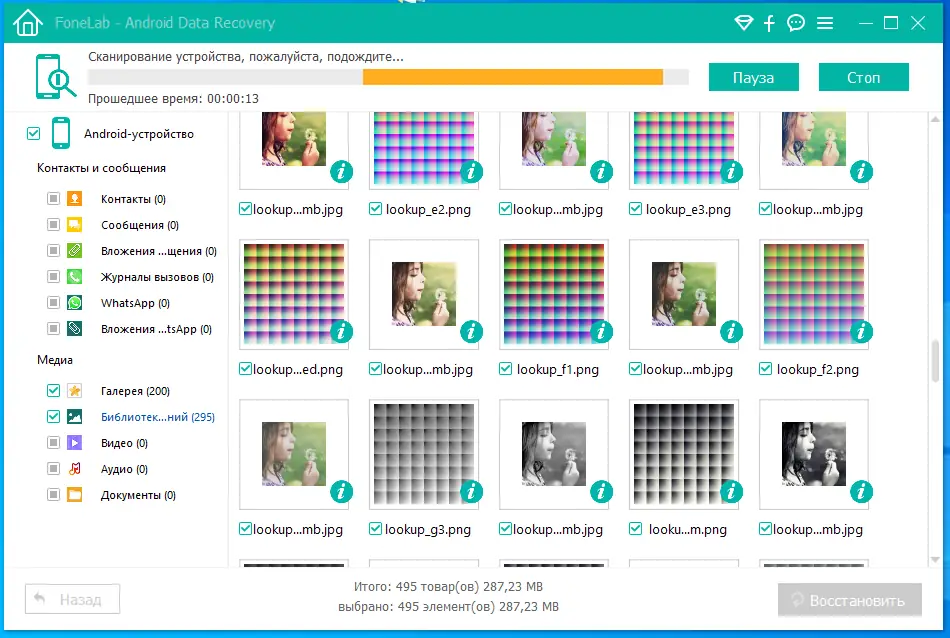Viewport: 950px width, 638px height.
Task: Click the scrollbar up arrow
Action: click(x=935, y=119)
